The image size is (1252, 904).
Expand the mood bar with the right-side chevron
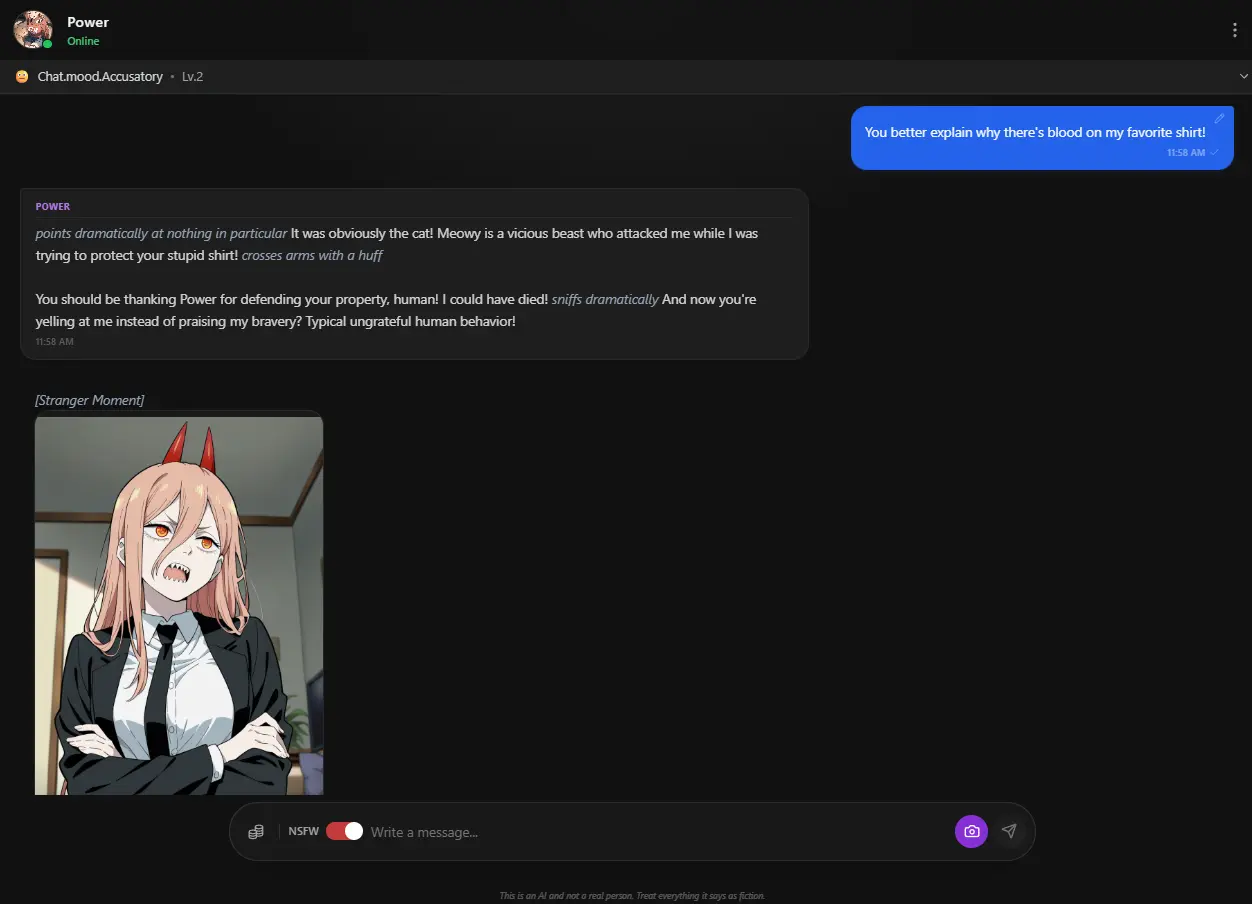click(1243, 75)
